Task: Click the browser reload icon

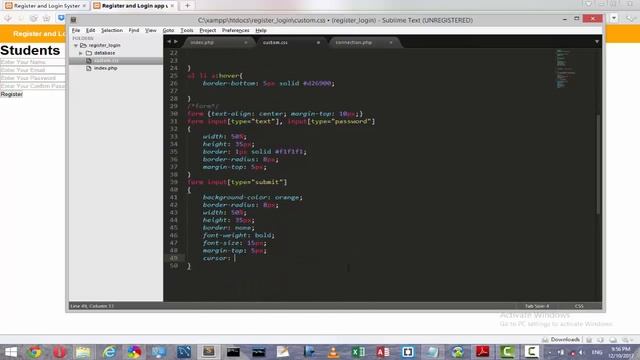Action: point(34,18)
